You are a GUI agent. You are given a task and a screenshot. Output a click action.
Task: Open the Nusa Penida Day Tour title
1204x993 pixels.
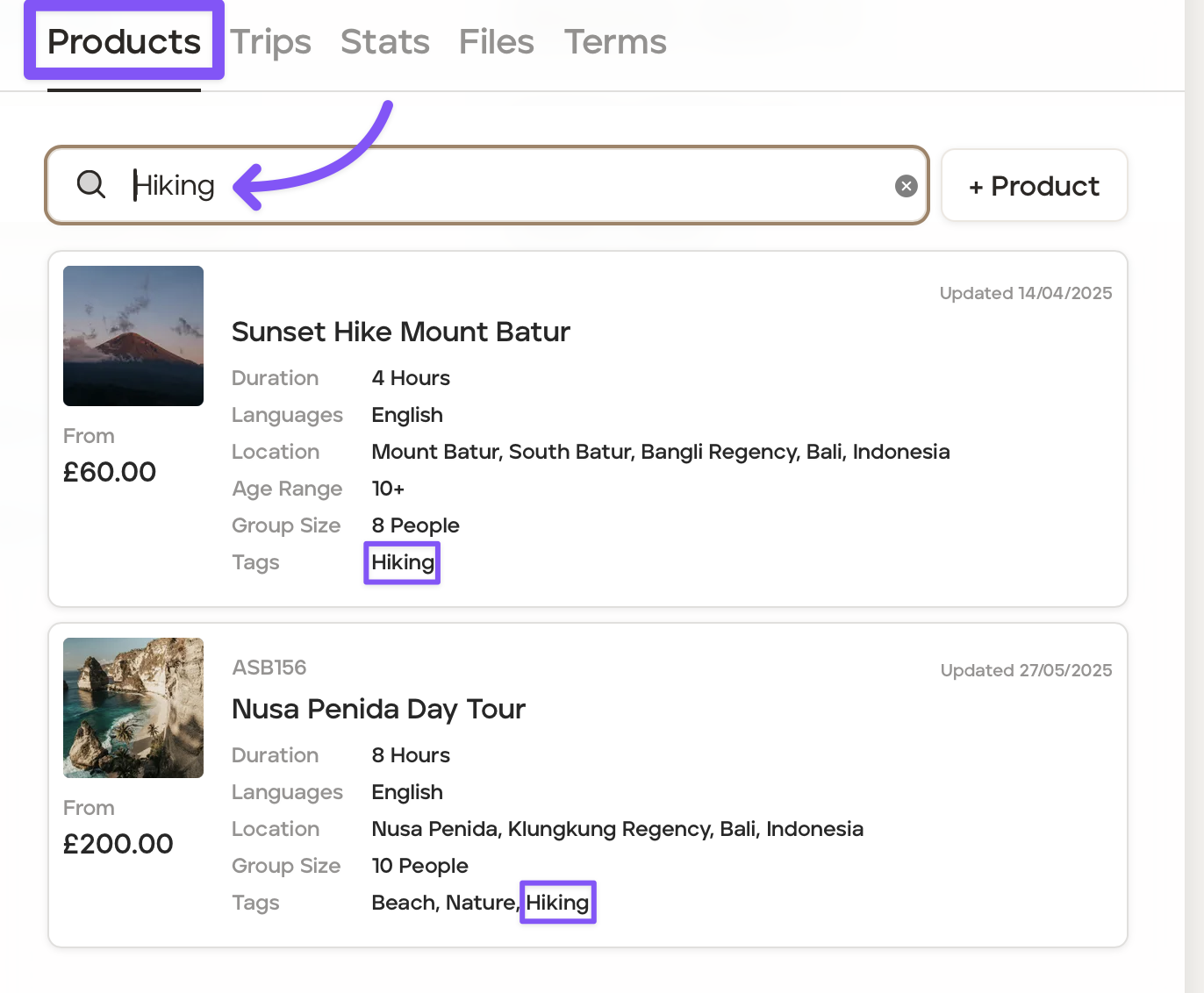tap(378, 710)
